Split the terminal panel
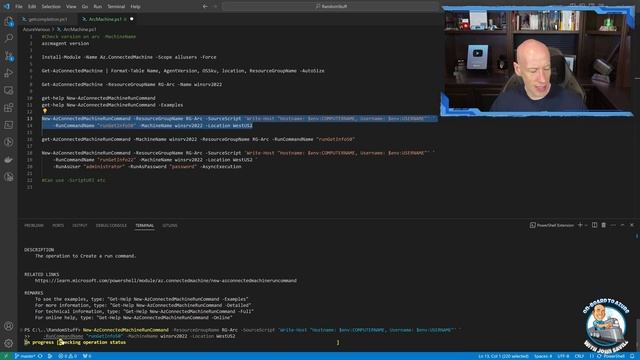This screenshot has width=640, height=360. [594, 225]
